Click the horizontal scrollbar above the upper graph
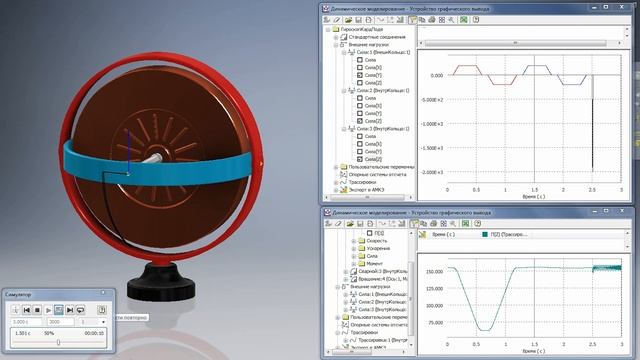This screenshot has height=360, width=640. (516, 43)
